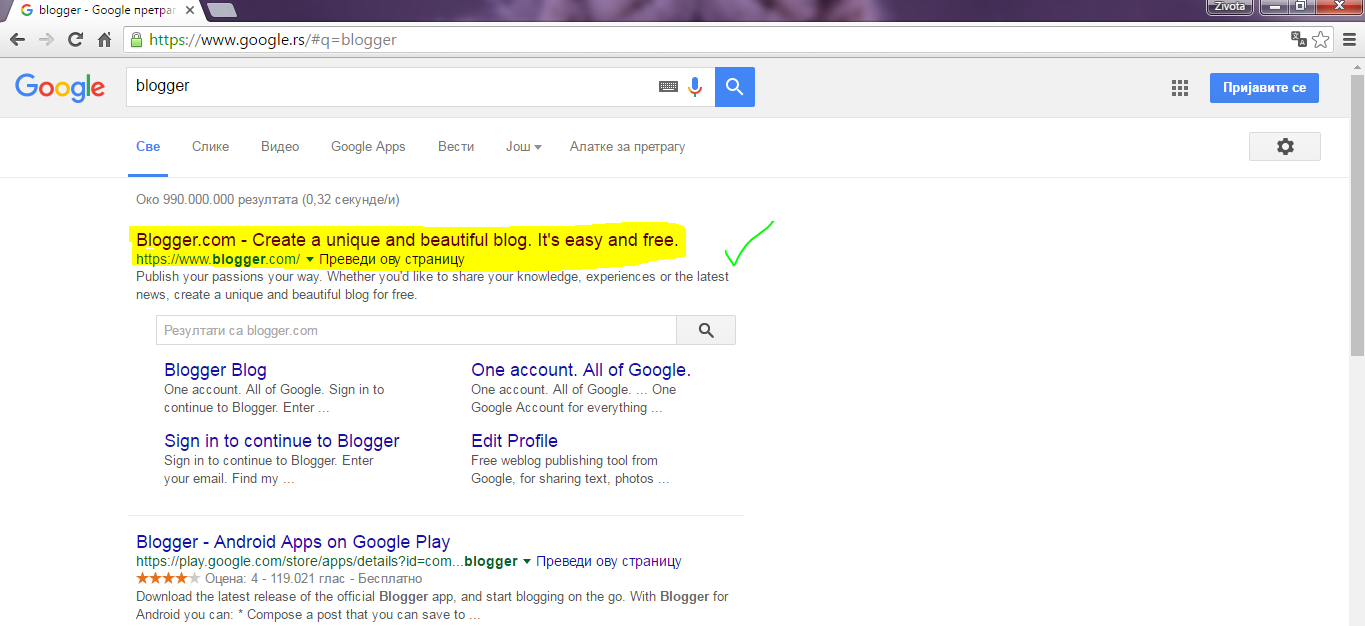Open the Chrome hamburger menu
Viewport: 1365px width, 626px height.
(1349, 40)
